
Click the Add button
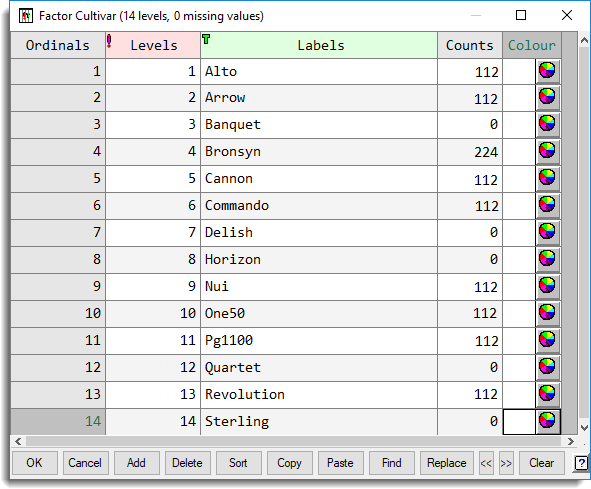point(136,463)
